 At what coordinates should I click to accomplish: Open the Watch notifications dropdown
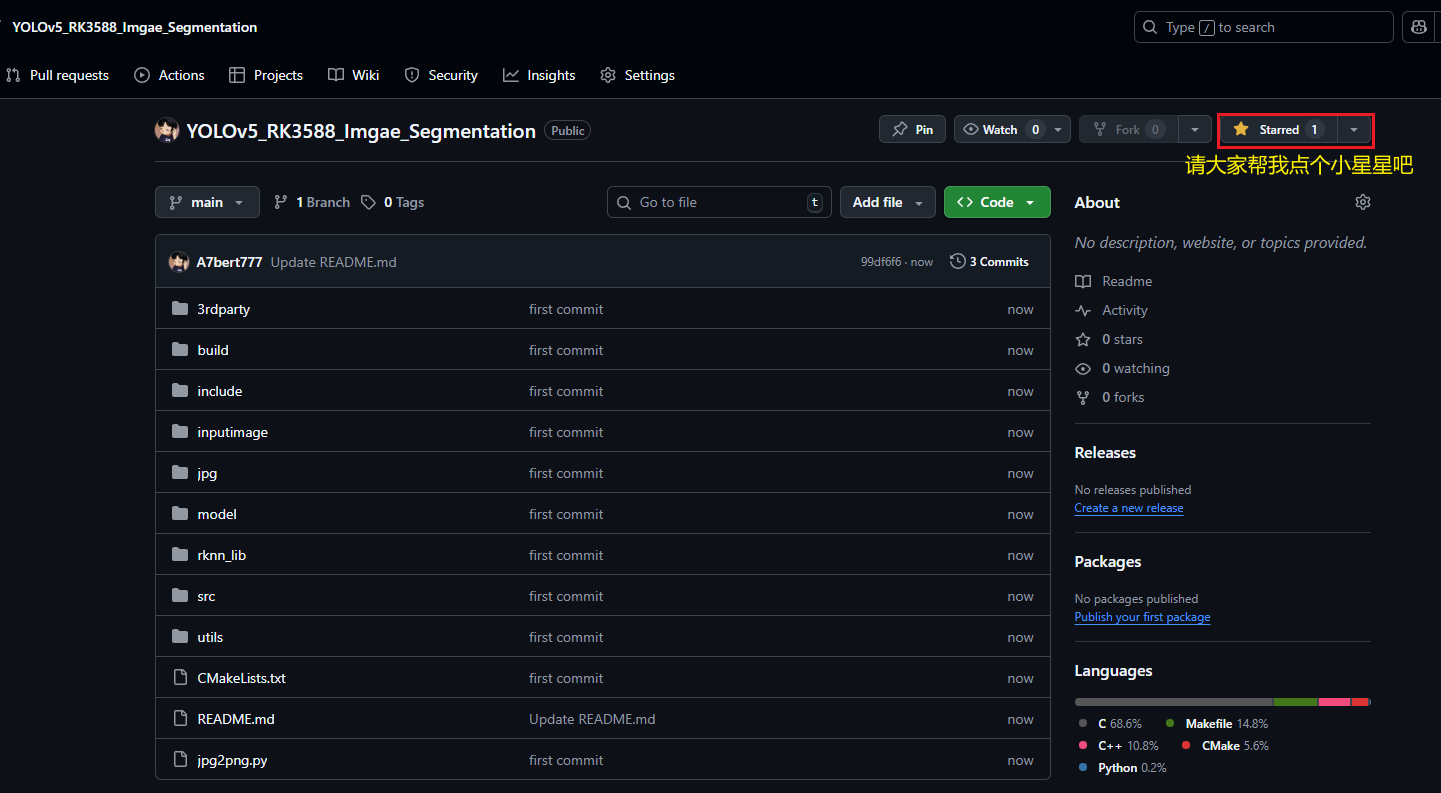pos(1012,130)
